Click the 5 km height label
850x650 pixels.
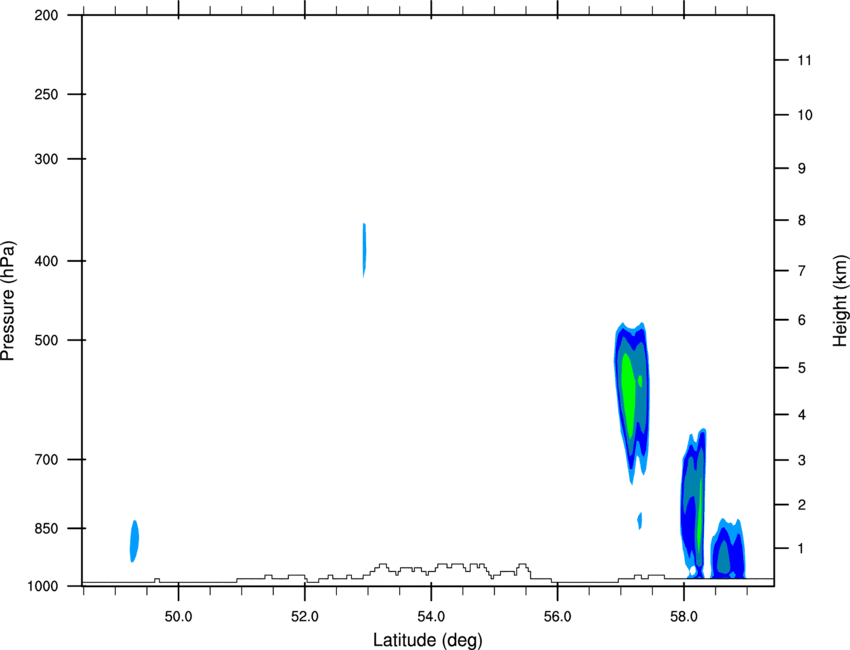(802, 368)
